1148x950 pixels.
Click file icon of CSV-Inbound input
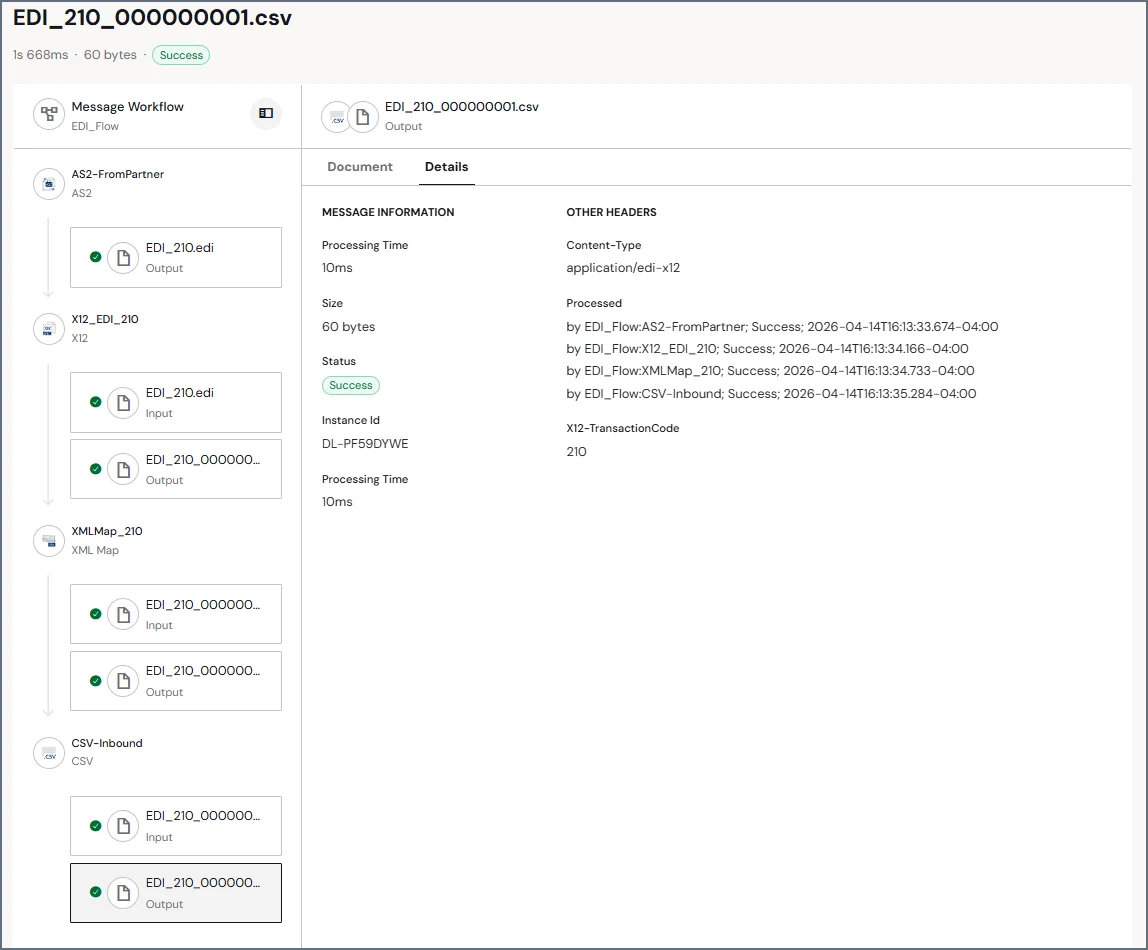(123, 826)
